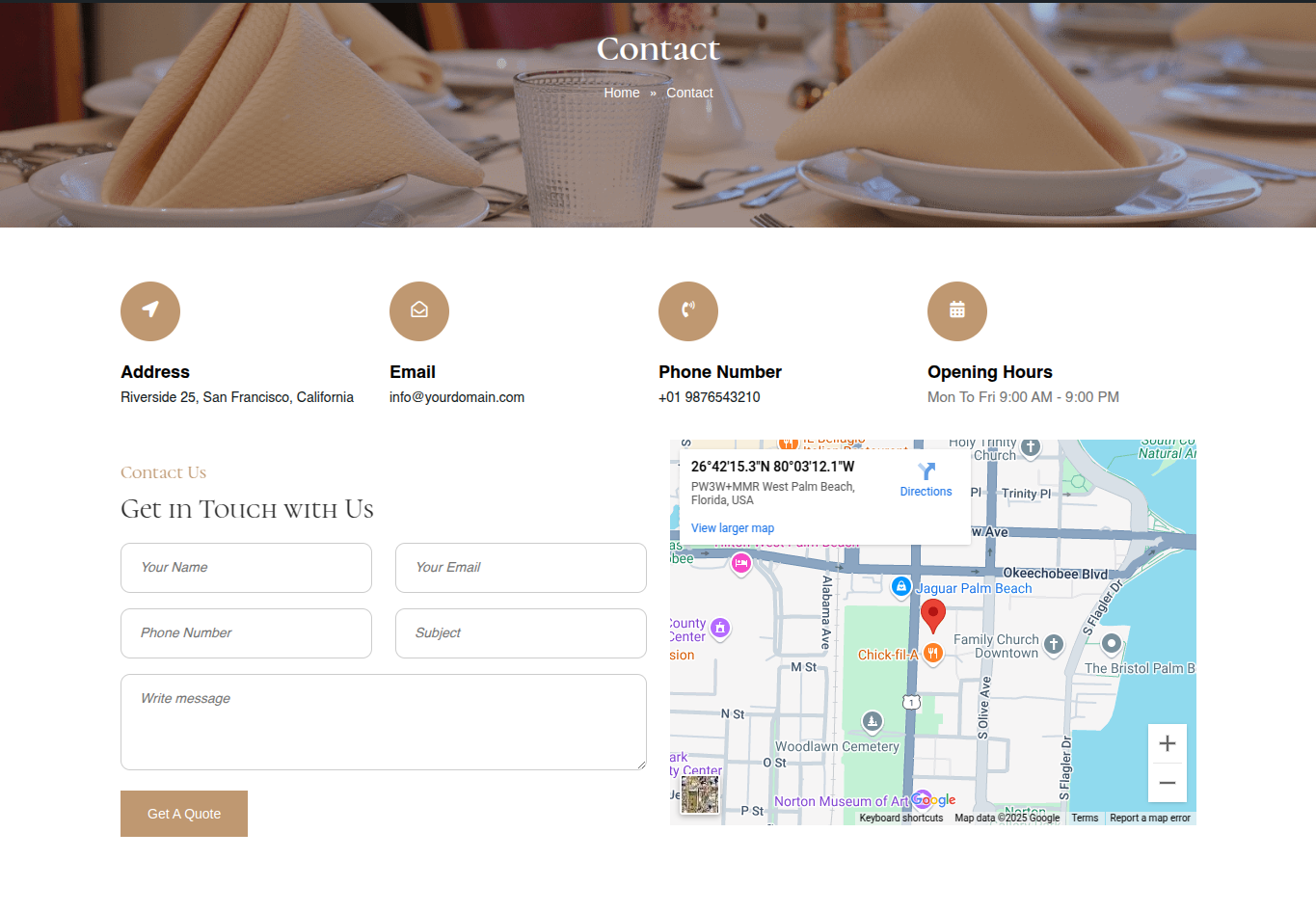Click the Contact page title
The width and height of the screenshot is (1316, 913).
coord(658,49)
